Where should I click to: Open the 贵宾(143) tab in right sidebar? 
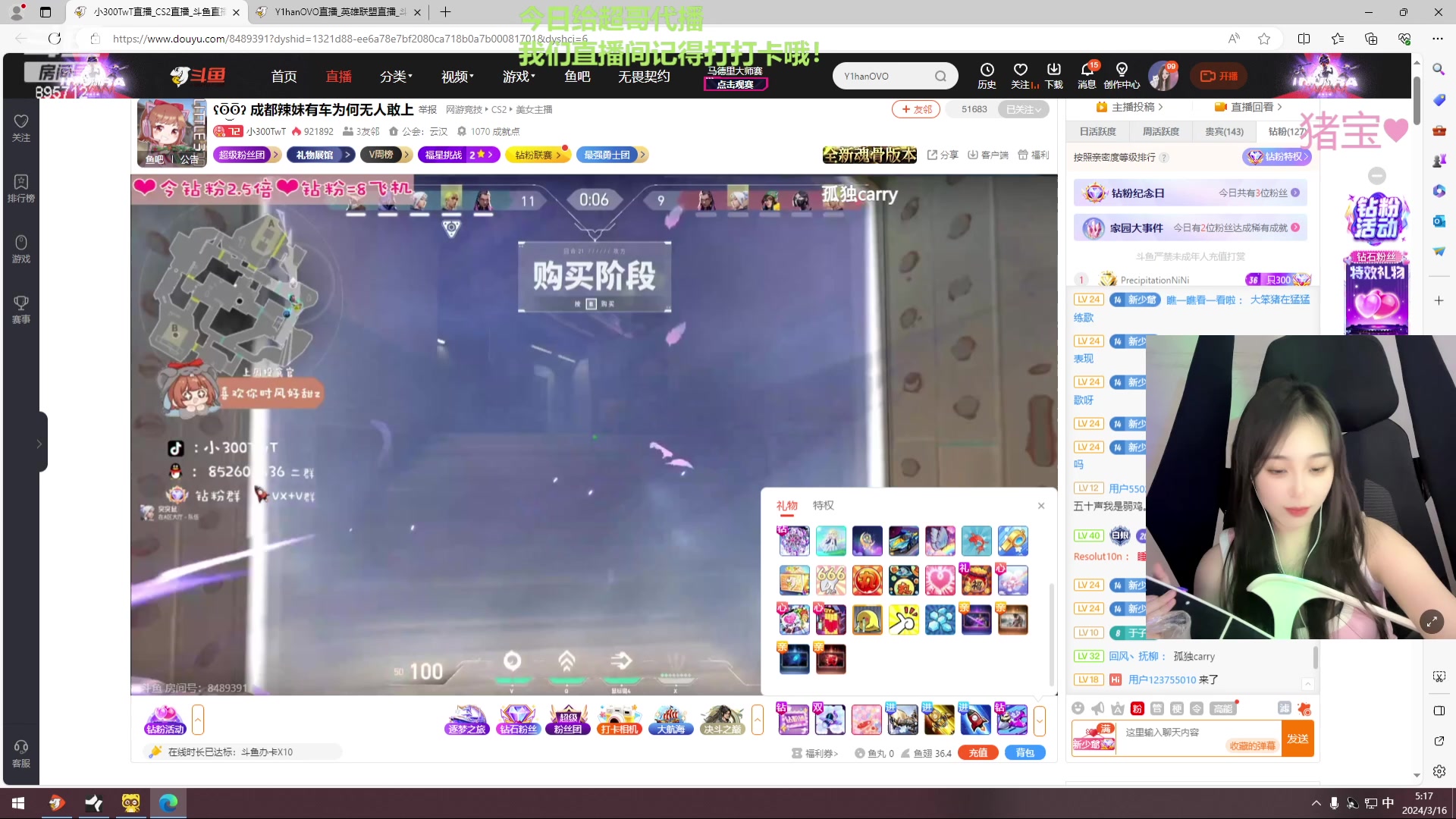1224,131
